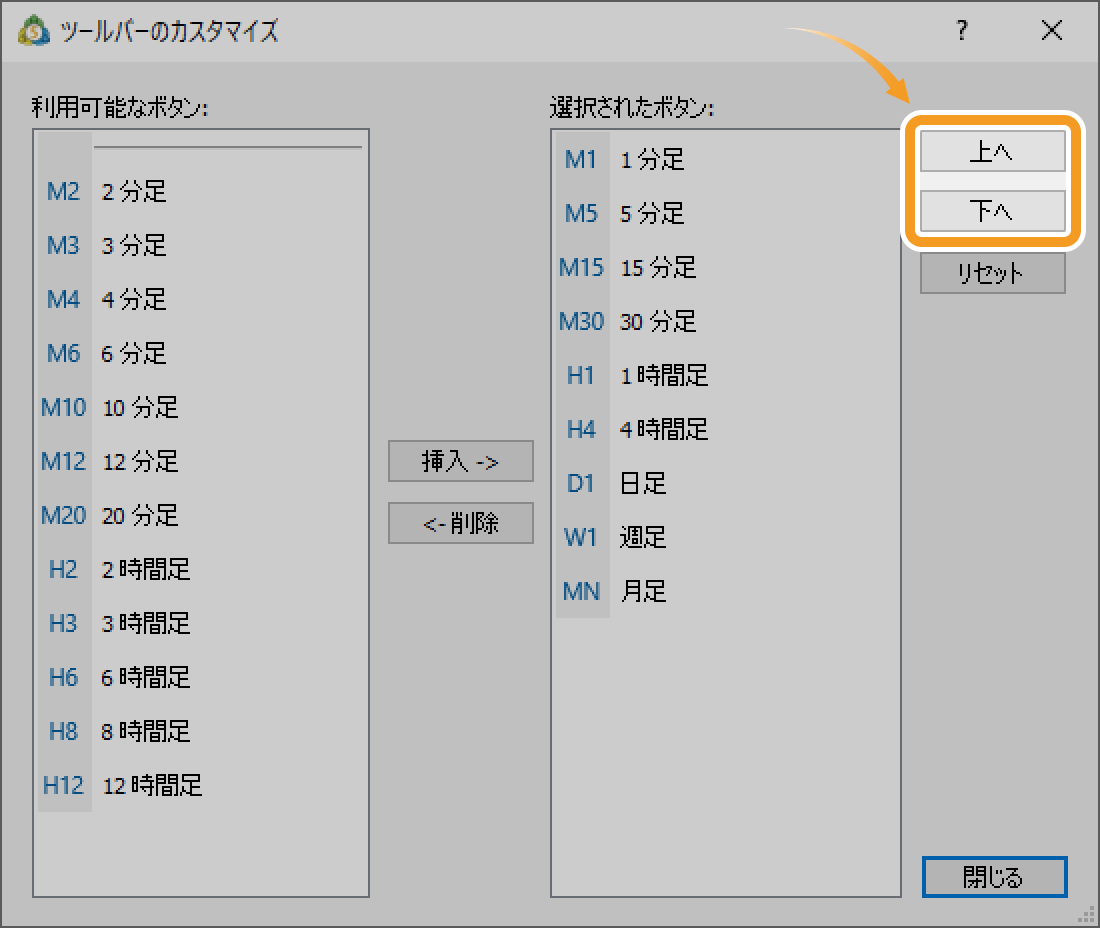This screenshot has height=928, width=1100.
Task: Click the 挿入 -> insert button
Action: [x=461, y=462]
